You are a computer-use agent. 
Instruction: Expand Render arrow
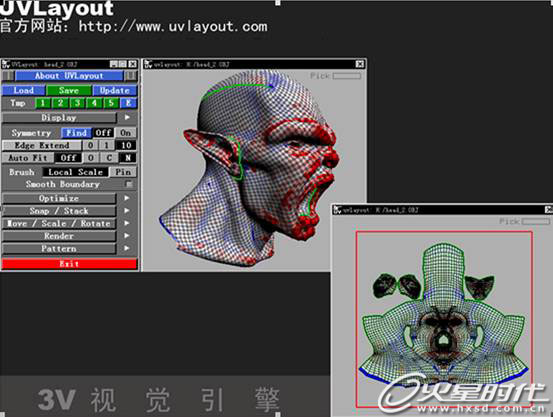127,236
